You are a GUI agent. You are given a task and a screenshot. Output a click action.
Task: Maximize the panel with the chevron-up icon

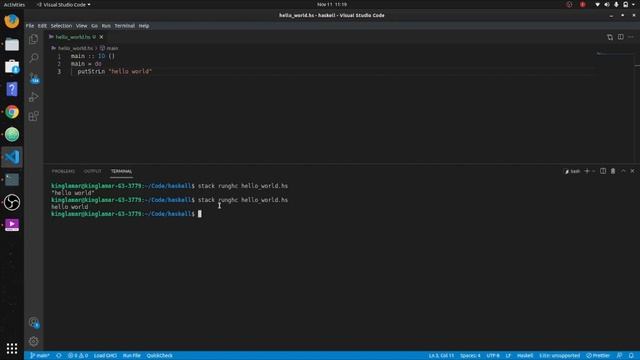(623, 171)
